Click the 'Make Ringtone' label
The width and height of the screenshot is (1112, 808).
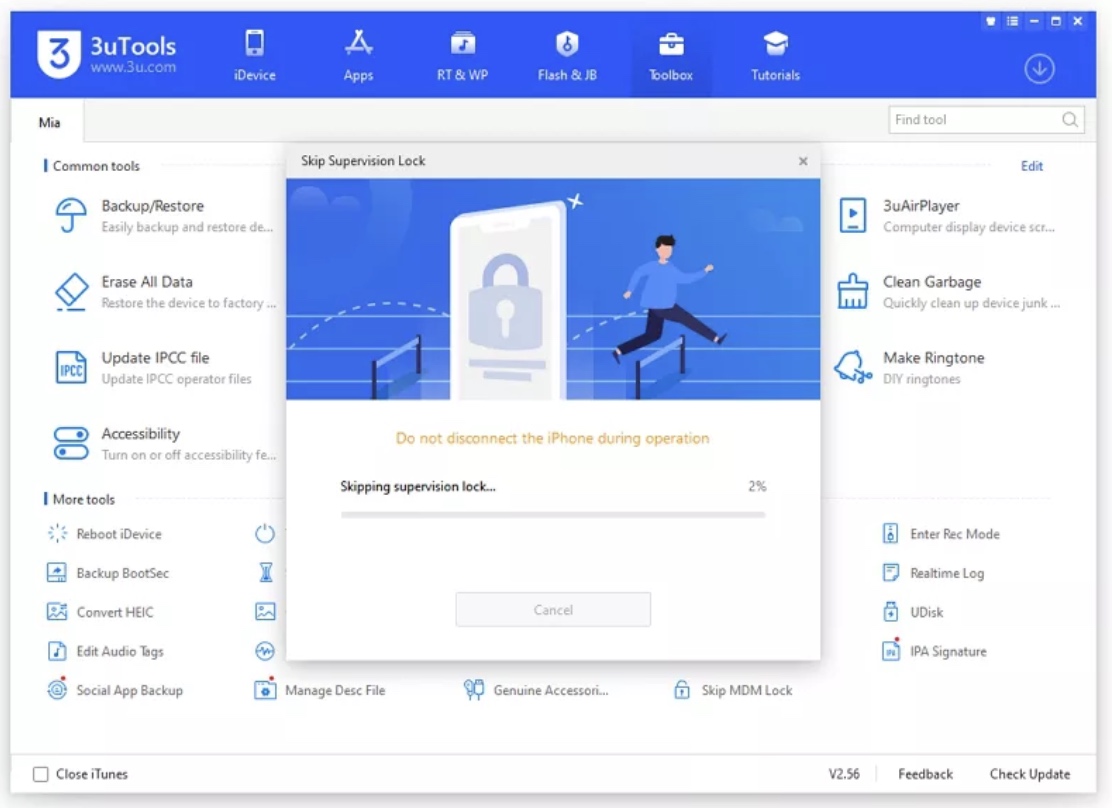(933, 358)
